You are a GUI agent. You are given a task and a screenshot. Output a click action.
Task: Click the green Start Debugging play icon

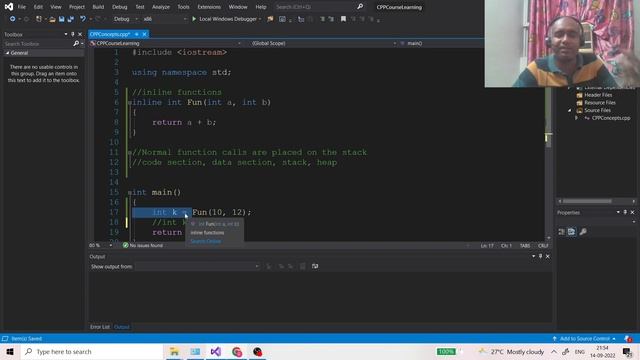click(x=194, y=19)
